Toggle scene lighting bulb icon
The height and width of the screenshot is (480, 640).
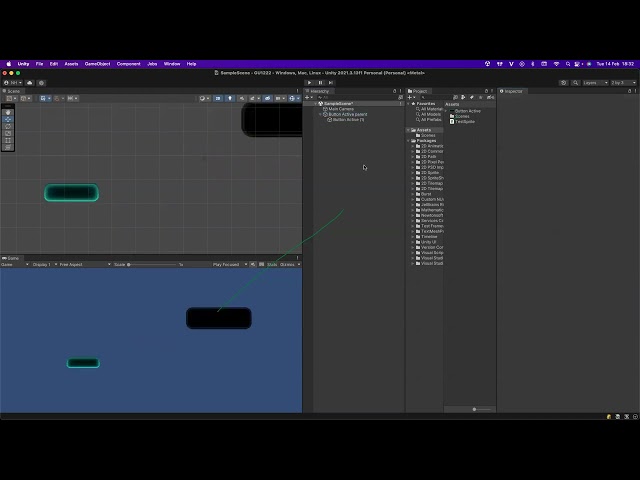click(x=230, y=98)
